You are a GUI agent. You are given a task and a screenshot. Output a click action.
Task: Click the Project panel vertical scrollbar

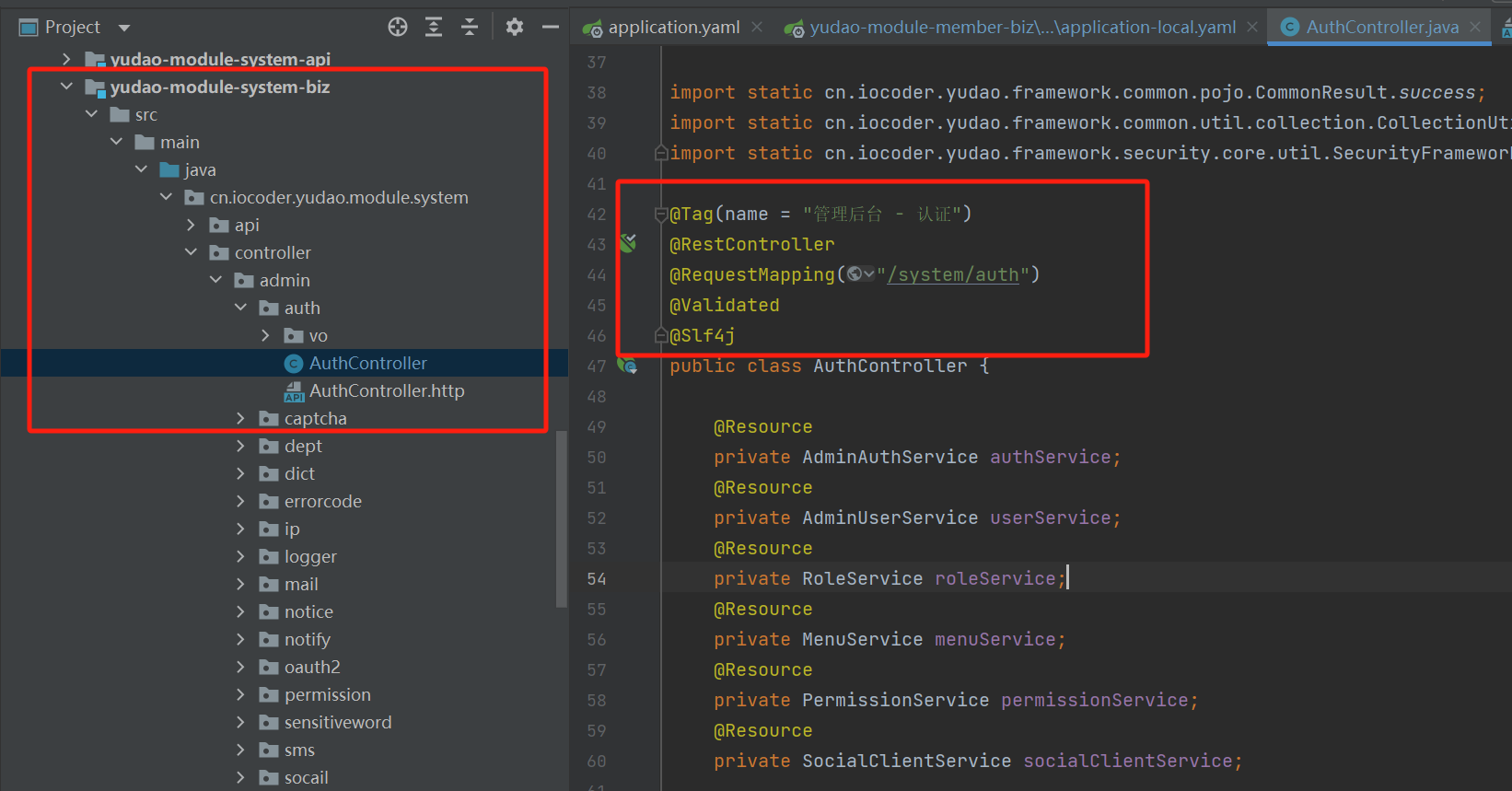pos(561,519)
